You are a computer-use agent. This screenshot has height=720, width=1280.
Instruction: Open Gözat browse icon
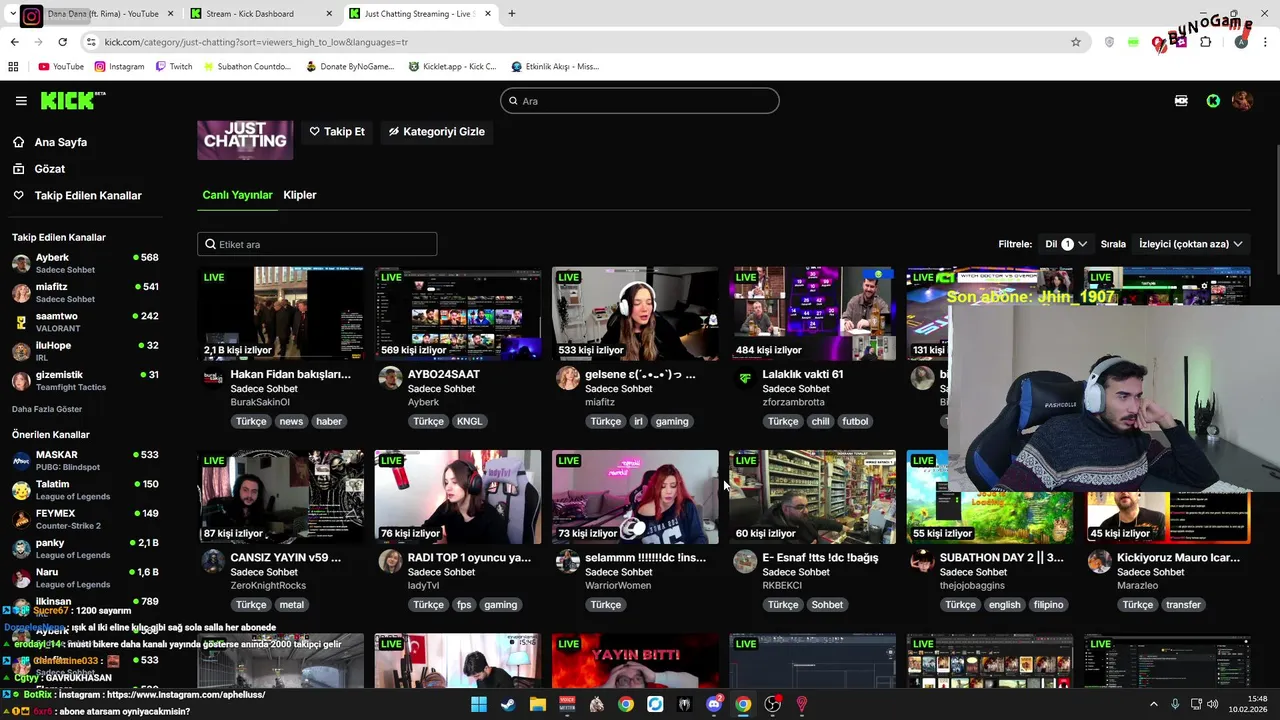coord(19,169)
